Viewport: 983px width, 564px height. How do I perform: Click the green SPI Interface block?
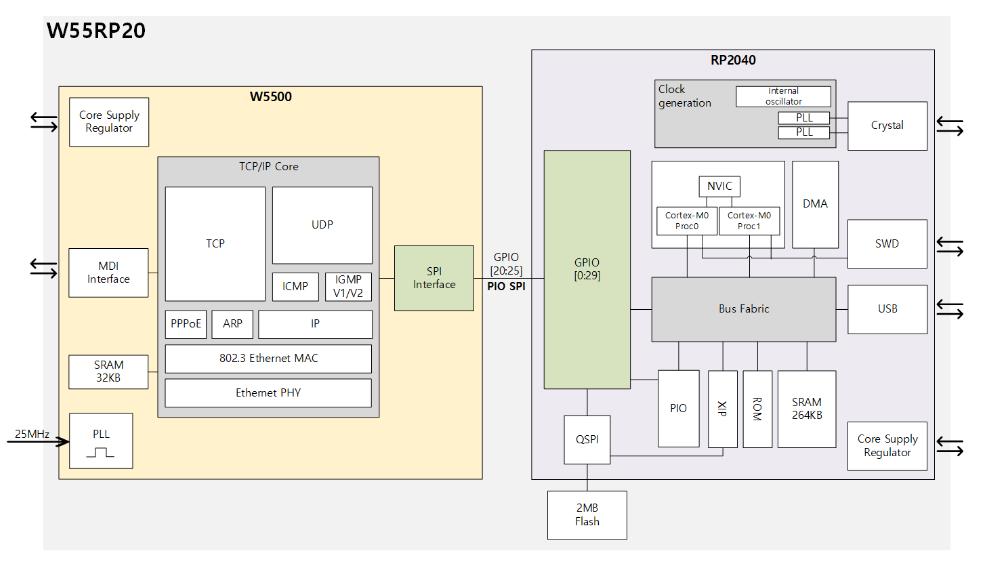pyautogui.click(x=434, y=278)
